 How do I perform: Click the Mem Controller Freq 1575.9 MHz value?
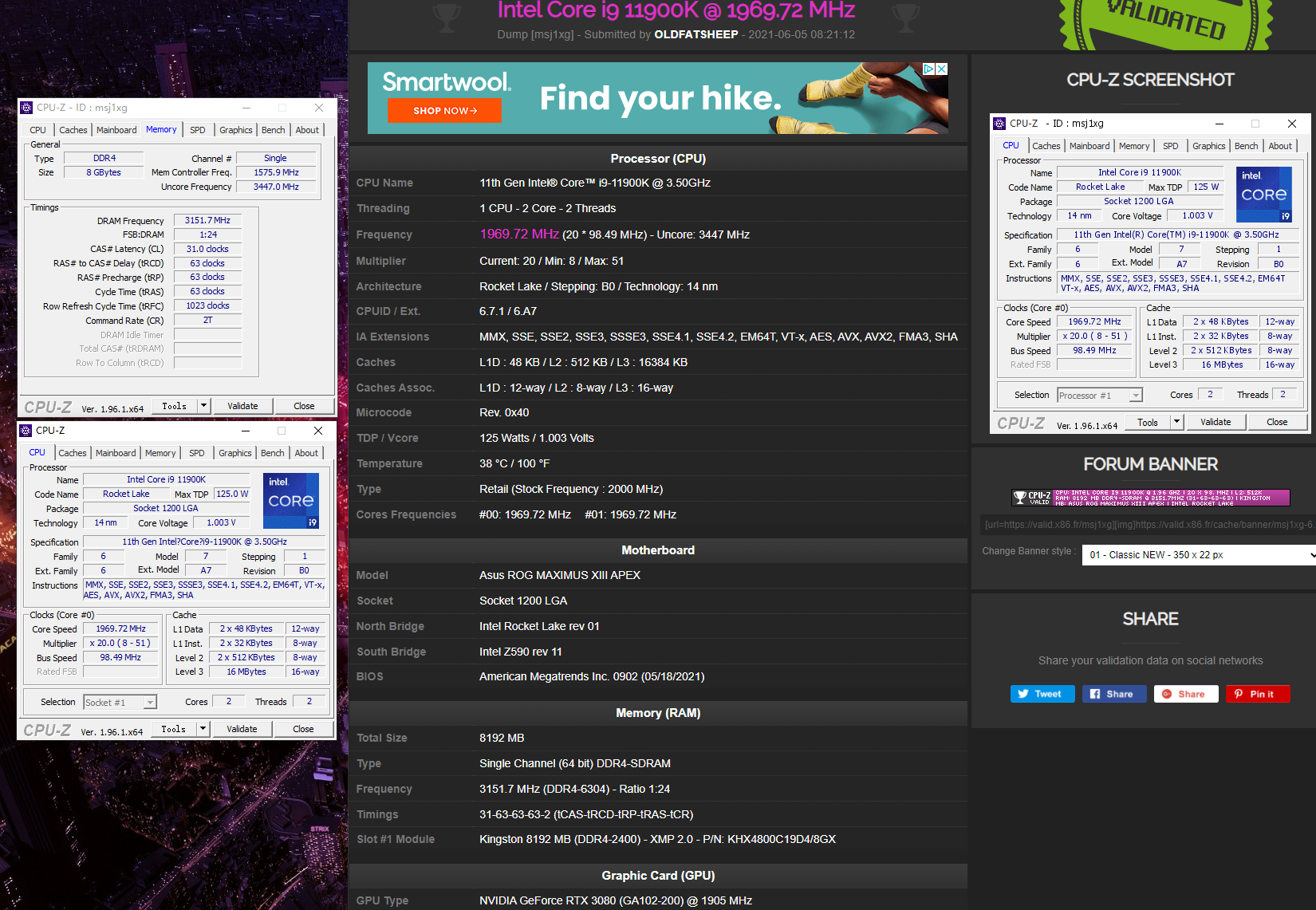[x=276, y=172]
